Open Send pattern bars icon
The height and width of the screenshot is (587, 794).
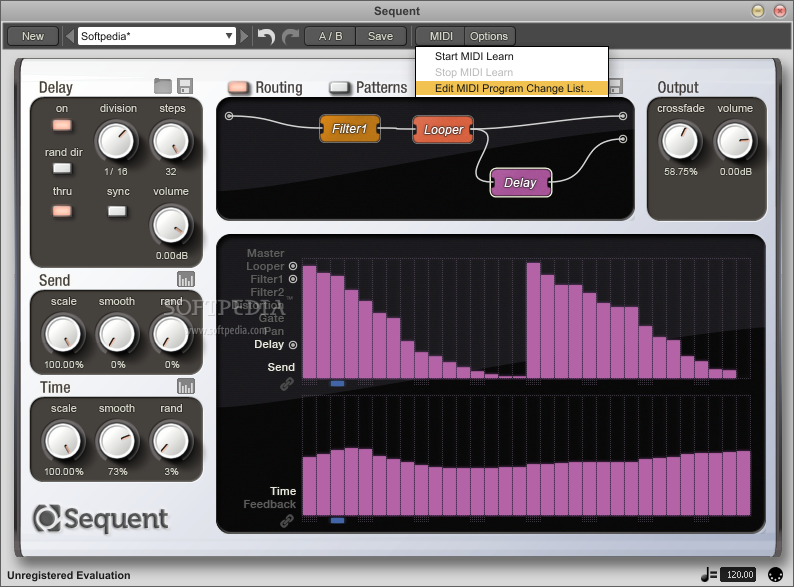click(186, 279)
